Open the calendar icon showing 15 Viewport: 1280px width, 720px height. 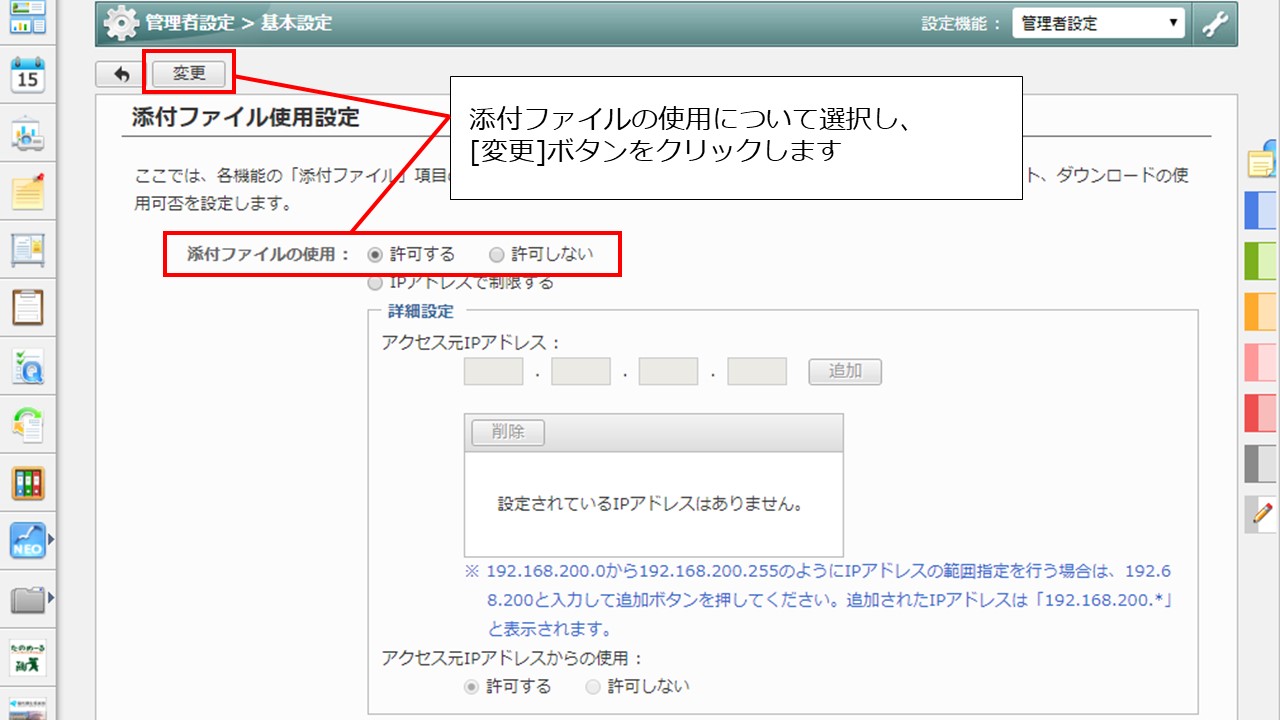point(28,75)
